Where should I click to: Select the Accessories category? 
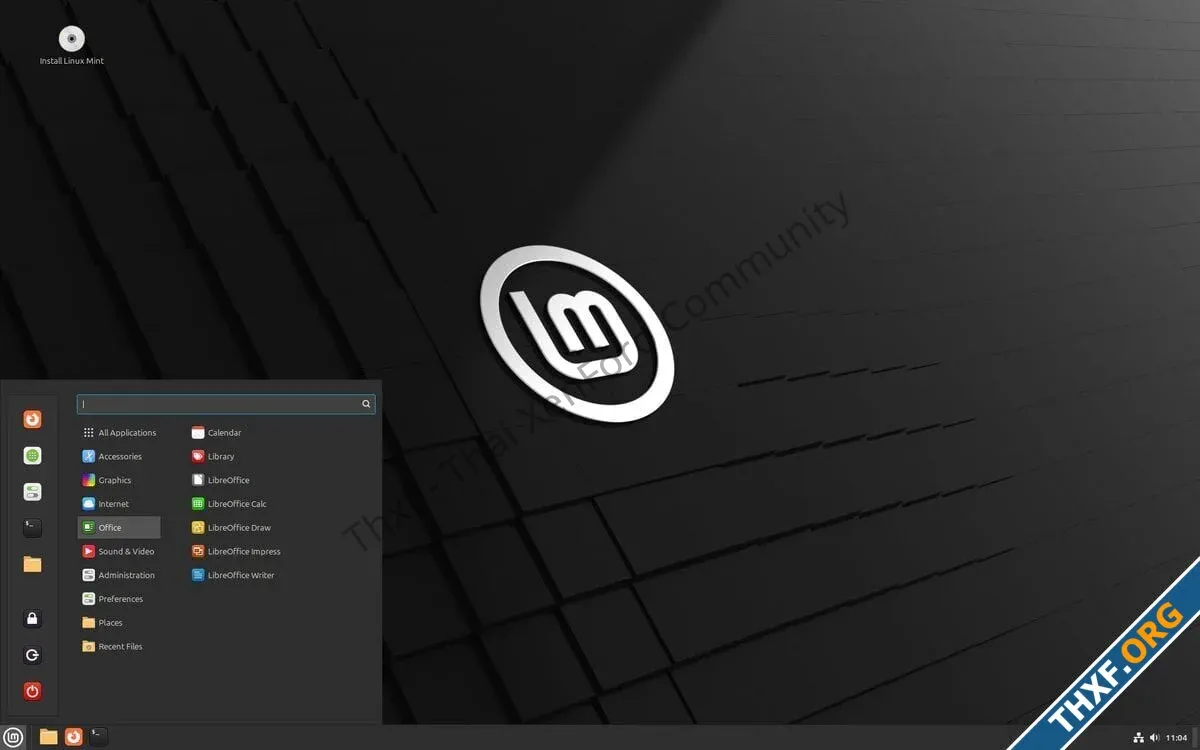click(119, 456)
